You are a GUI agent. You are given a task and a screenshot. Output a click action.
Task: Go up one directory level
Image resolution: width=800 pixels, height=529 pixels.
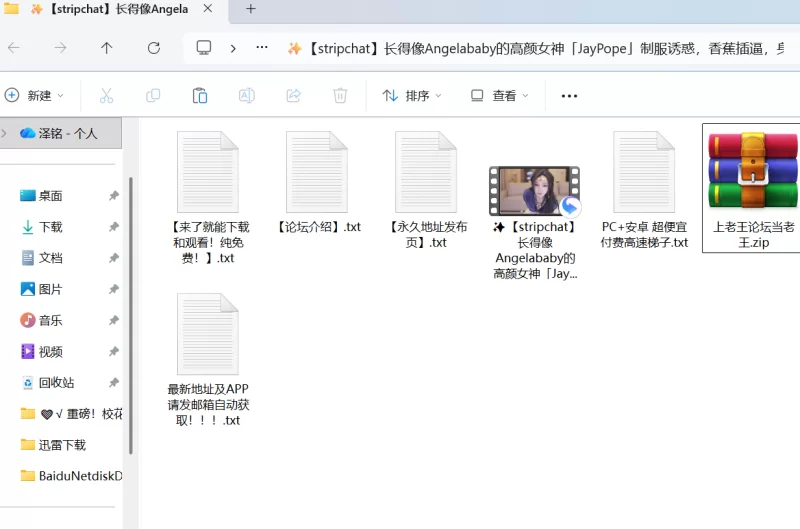tap(107, 48)
